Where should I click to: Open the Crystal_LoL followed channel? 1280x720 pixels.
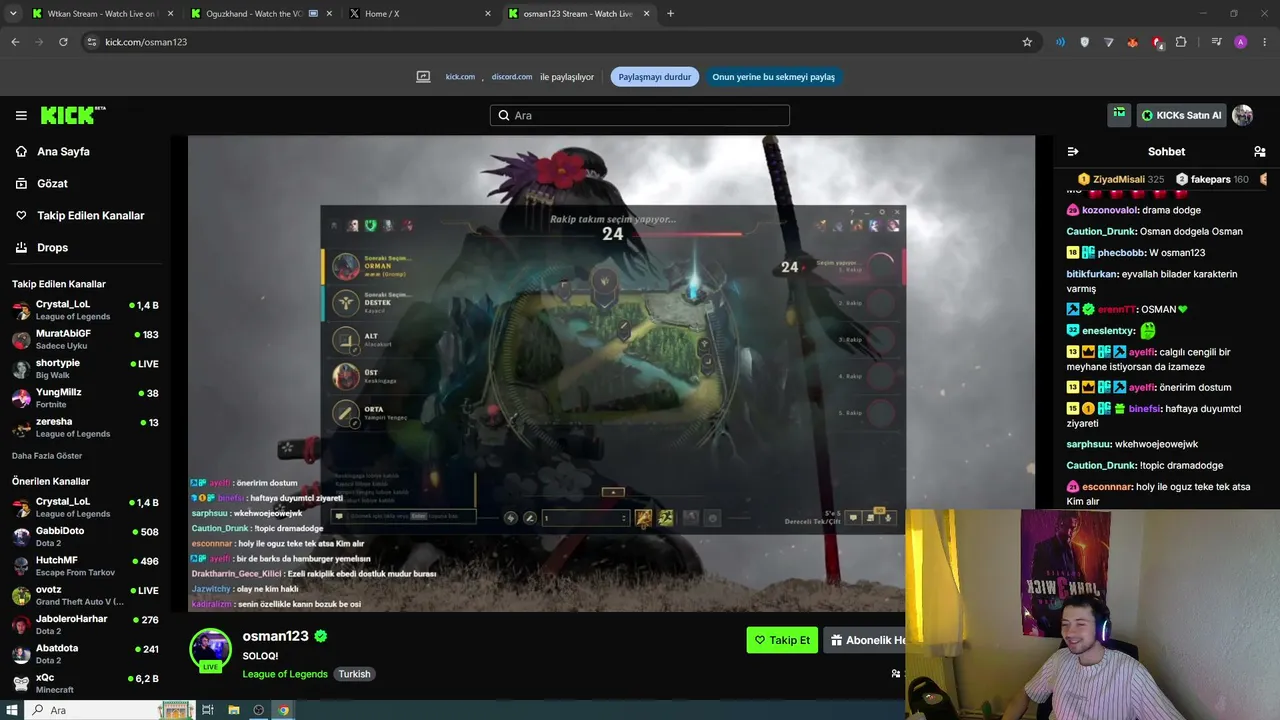click(85, 310)
